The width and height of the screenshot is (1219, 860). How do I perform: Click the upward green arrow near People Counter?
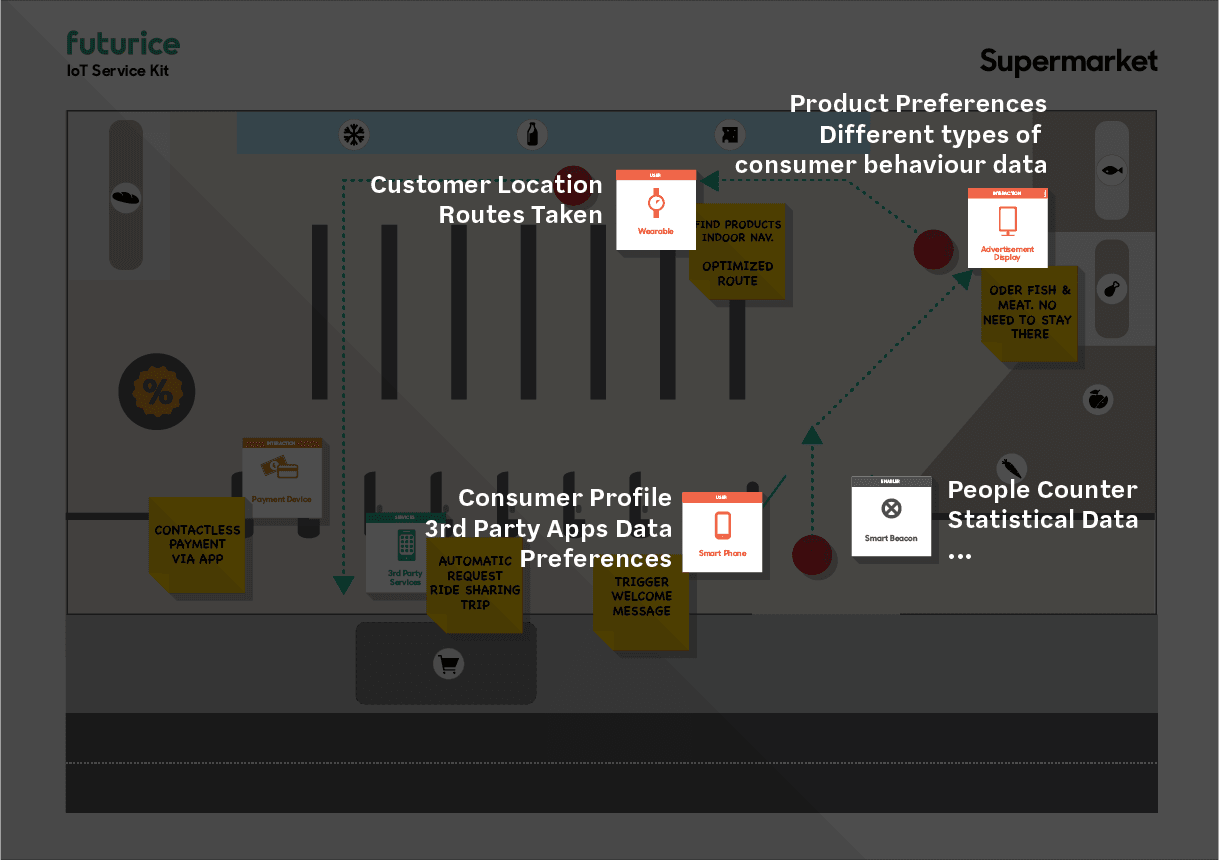pyautogui.click(x=813, y=437)
